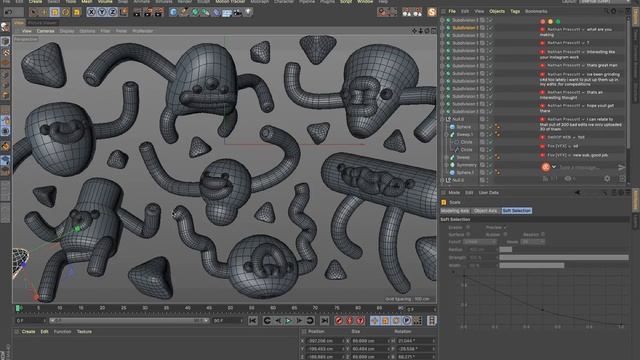Go to end of animation
Viewport: 640px width, 360px height.
324,321
